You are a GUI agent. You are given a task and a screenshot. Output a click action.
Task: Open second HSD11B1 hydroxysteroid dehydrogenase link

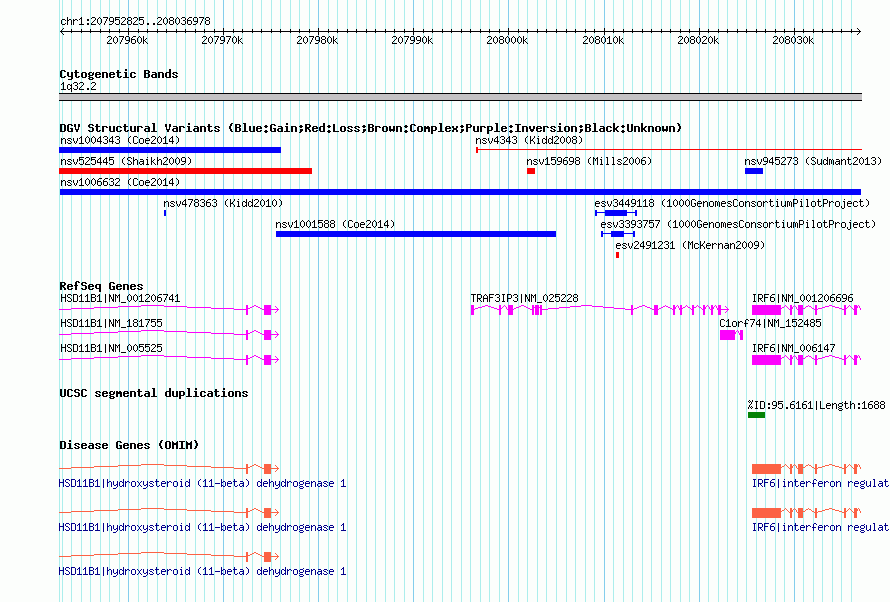click(x=202, y=528)
